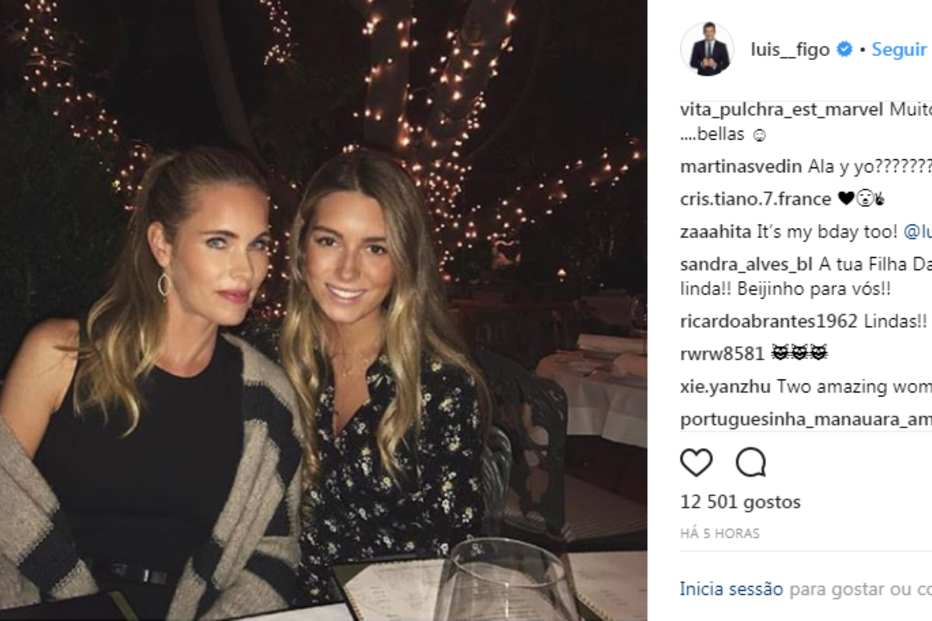Click the blue verified badge icon

pos(845,49)
